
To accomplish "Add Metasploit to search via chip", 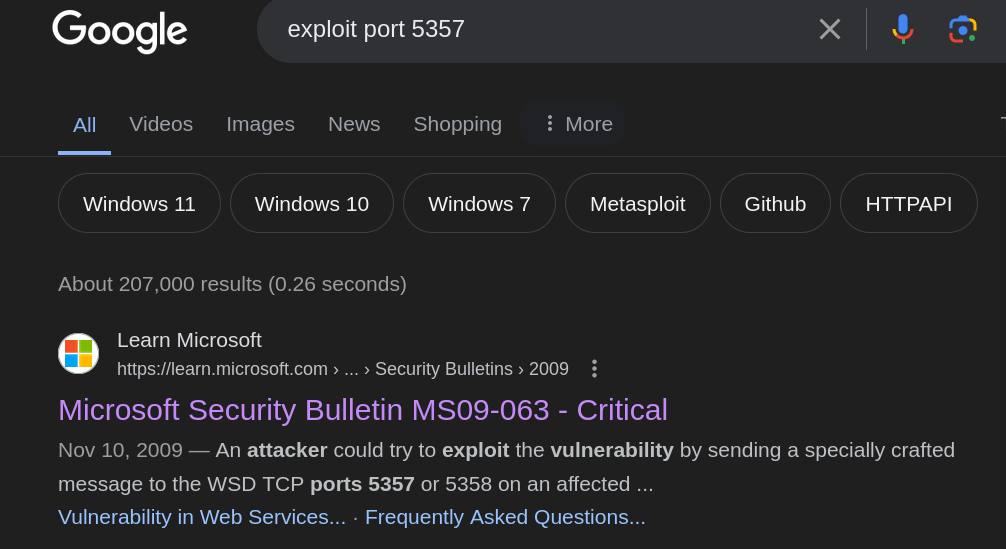I will pos(638,203).
